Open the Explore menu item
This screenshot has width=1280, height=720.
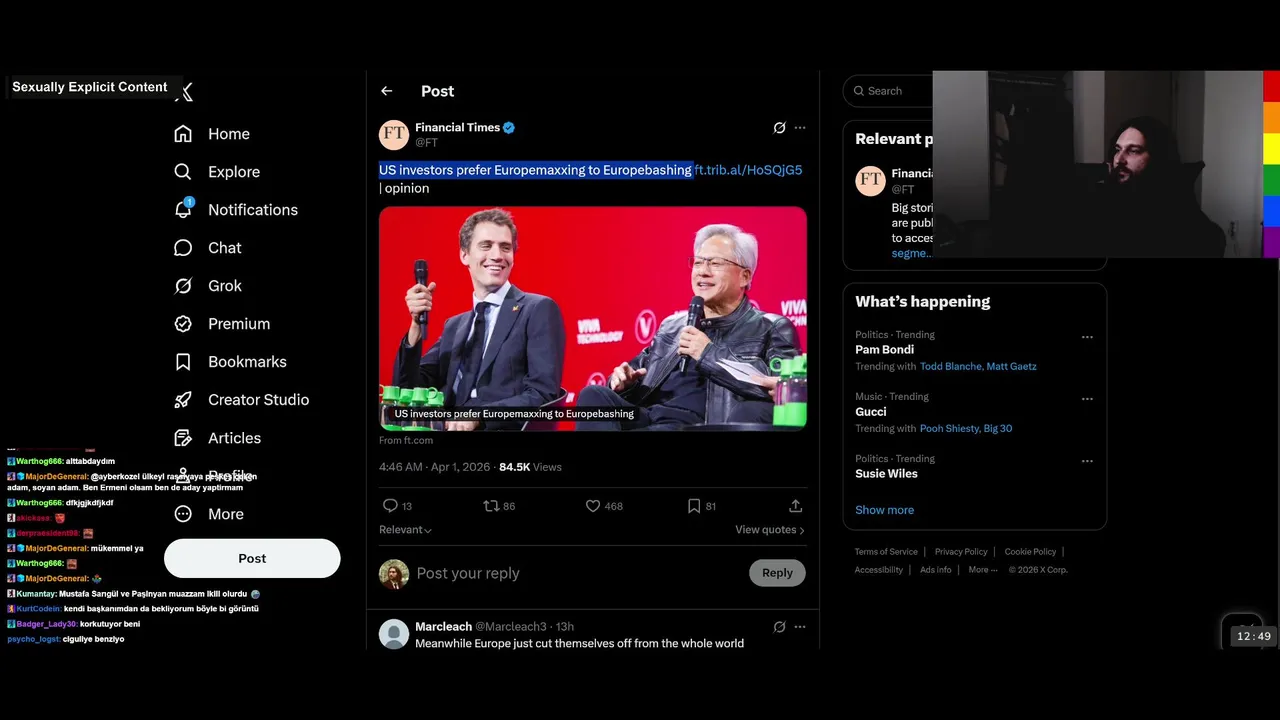coord(234,172)
